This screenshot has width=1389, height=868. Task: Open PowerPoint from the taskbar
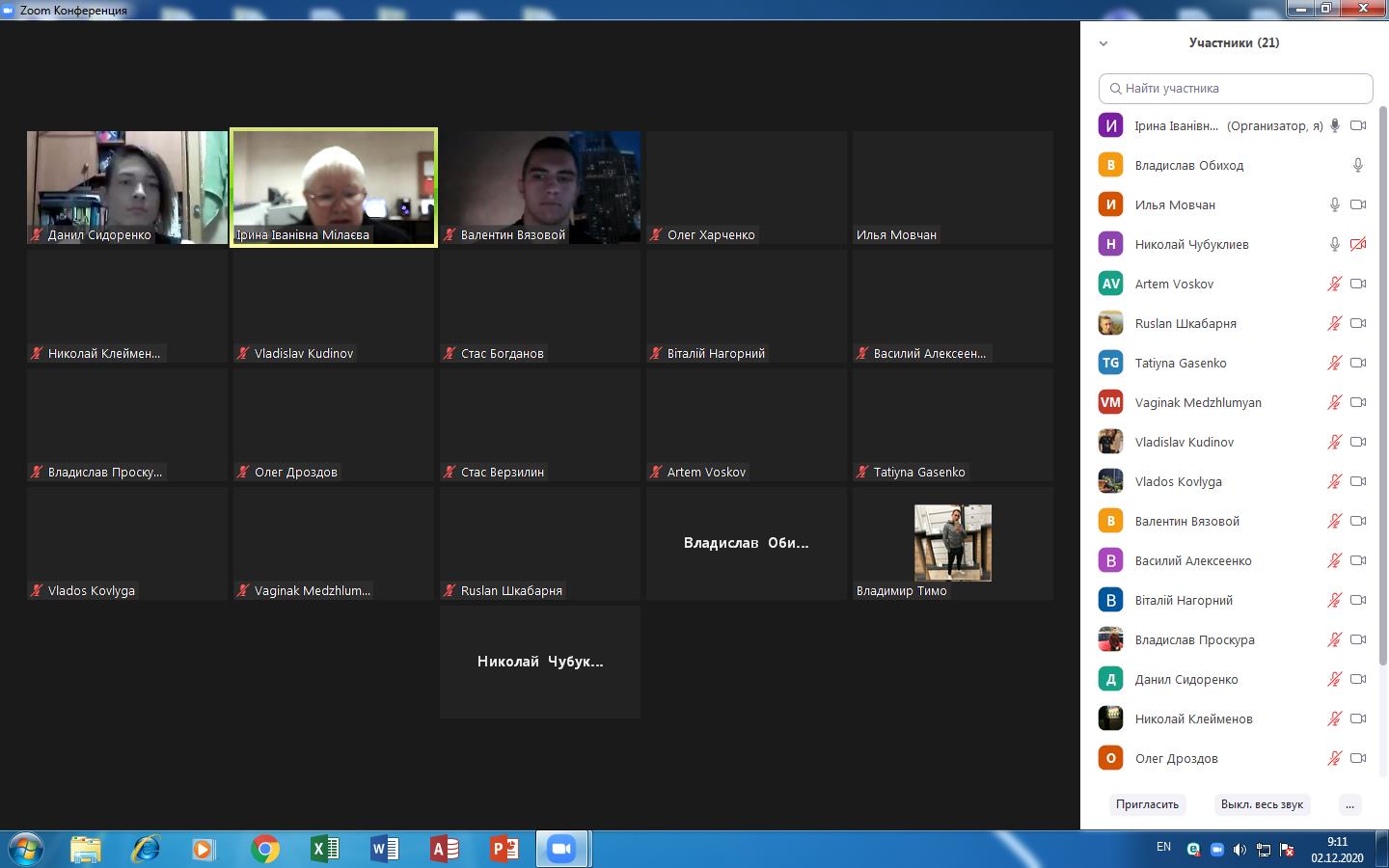(x=504, y=849)
